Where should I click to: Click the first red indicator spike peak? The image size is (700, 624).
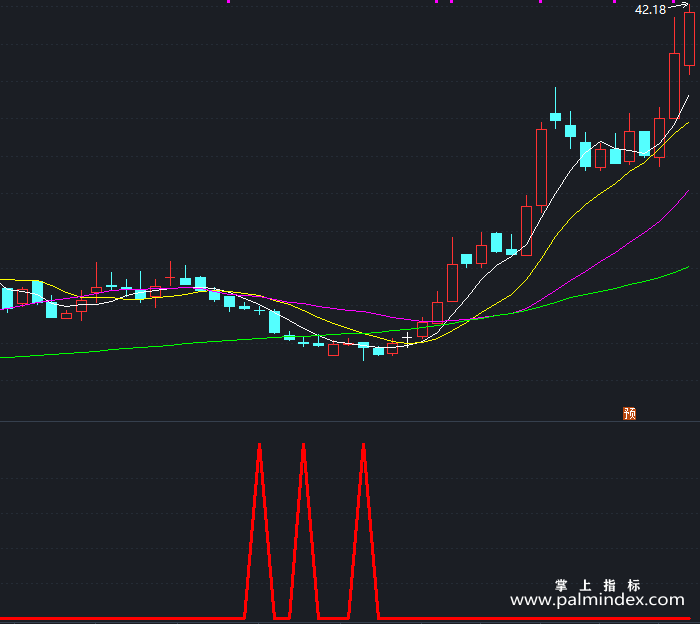259,446
